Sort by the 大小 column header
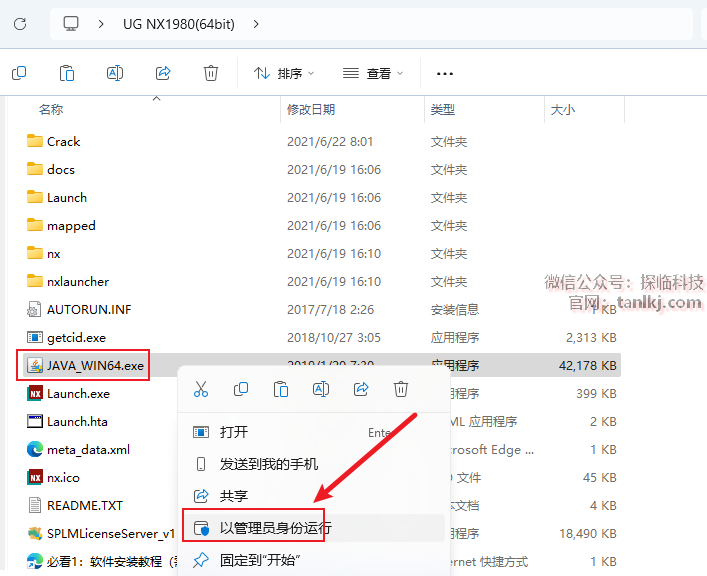 [x=563, y=110]
